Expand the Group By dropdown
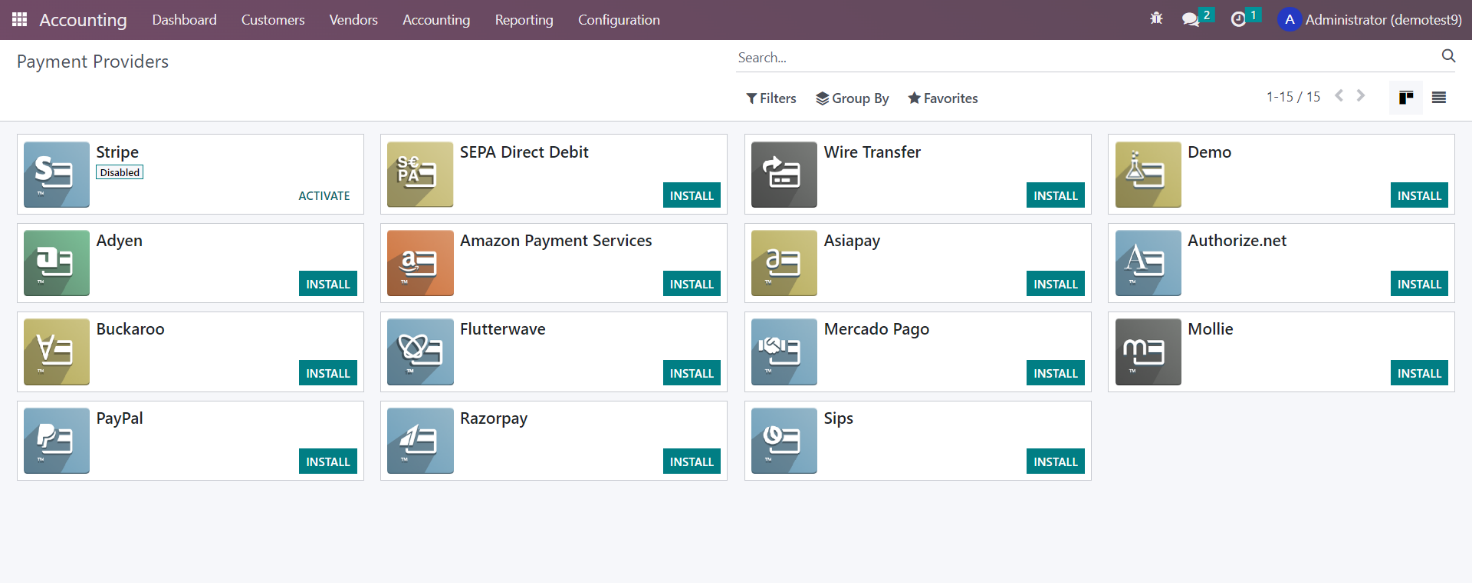 pyautogui.click(x=852, y=98)
